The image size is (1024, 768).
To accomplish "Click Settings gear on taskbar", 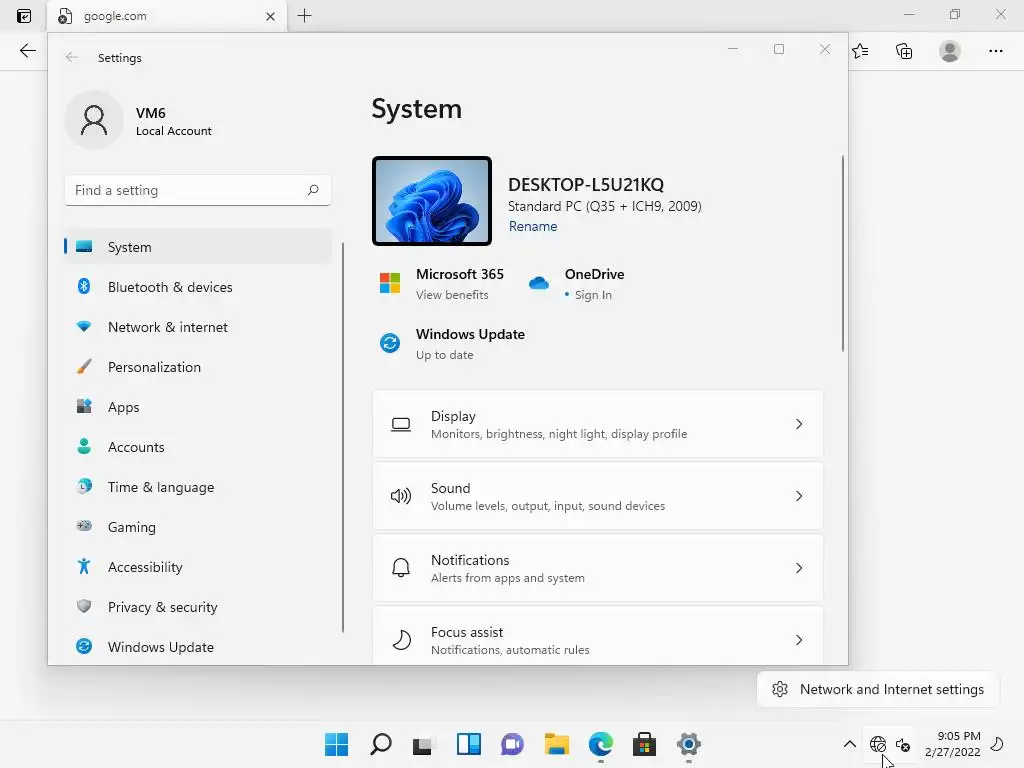I will (x=689, y=744).
